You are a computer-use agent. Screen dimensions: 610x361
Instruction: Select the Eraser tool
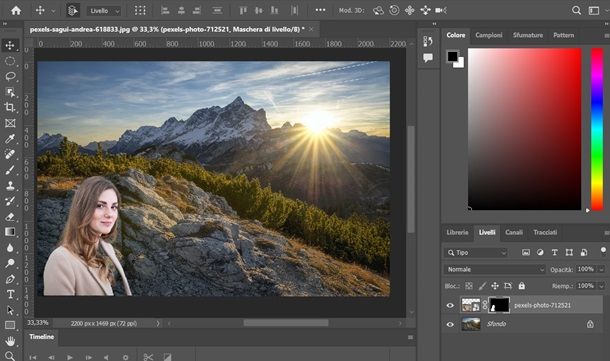[x=10, y=217]
